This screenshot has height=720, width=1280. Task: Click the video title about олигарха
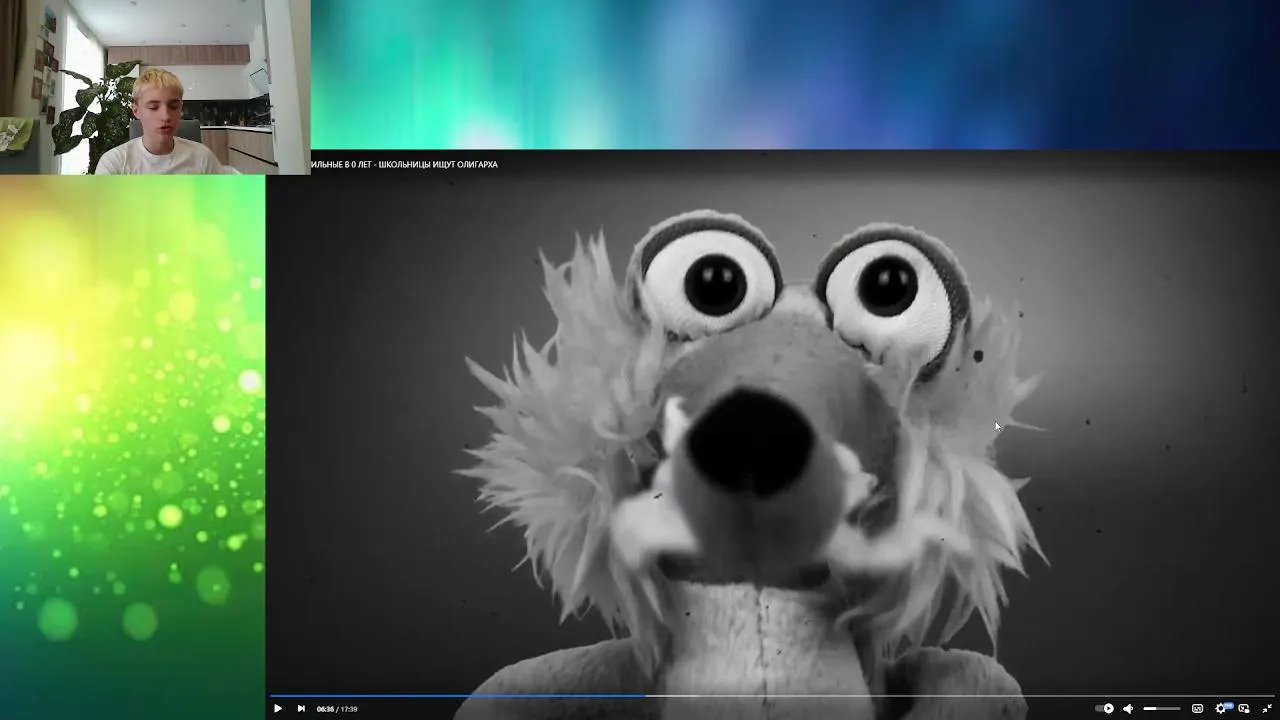(x=404, y=164)
